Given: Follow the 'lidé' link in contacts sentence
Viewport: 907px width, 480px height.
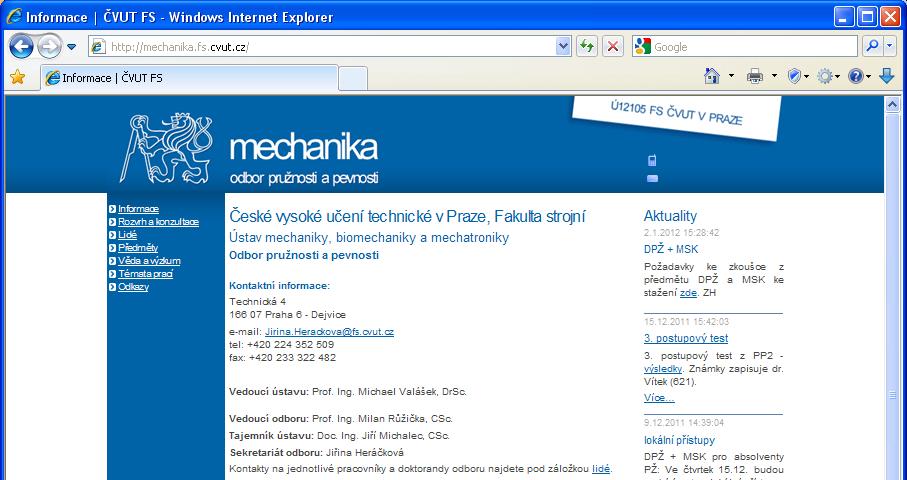Looking at the screenshot, I should pos(601,468).
